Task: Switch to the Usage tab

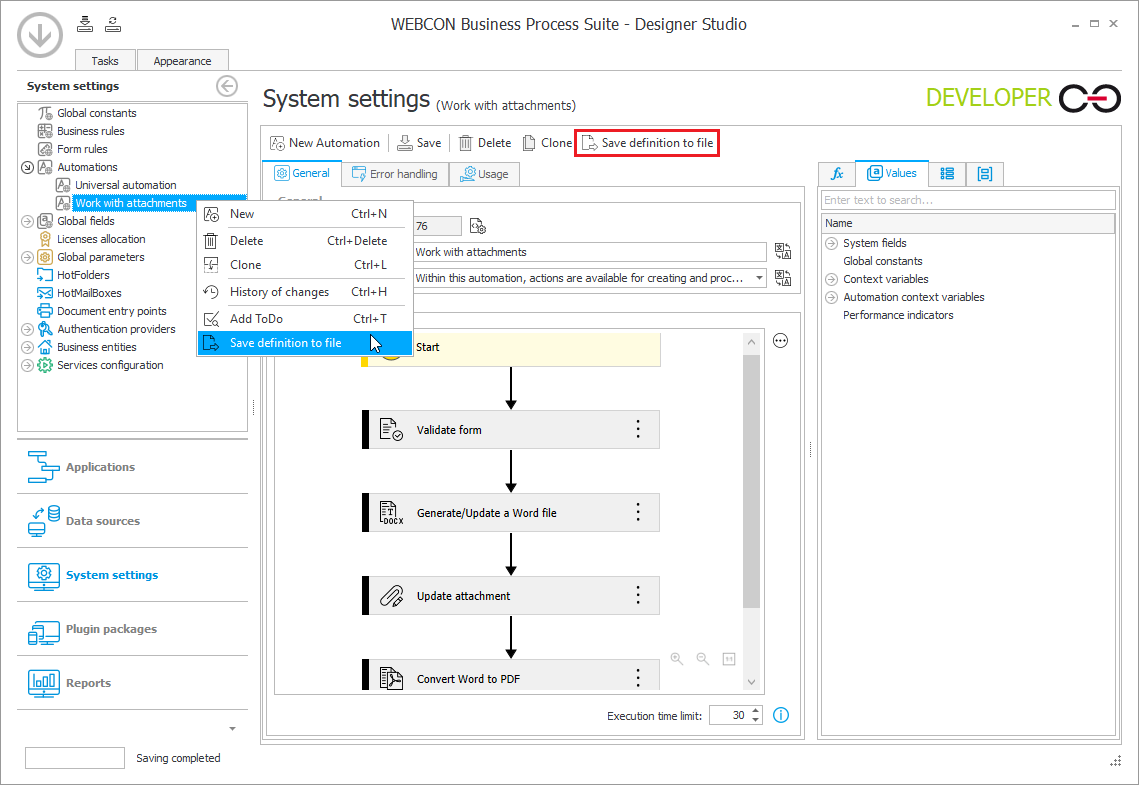Action: coord(485,174)
